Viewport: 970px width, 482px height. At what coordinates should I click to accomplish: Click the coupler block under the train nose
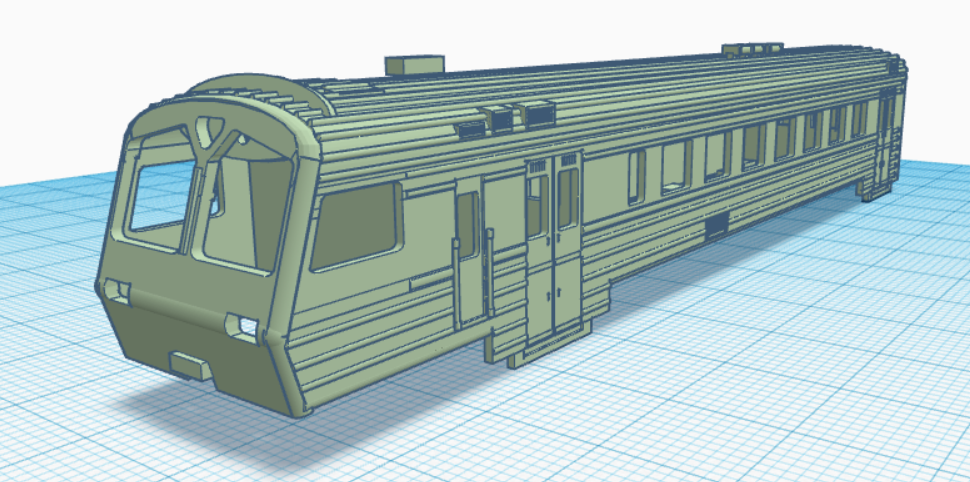point(191,365)
